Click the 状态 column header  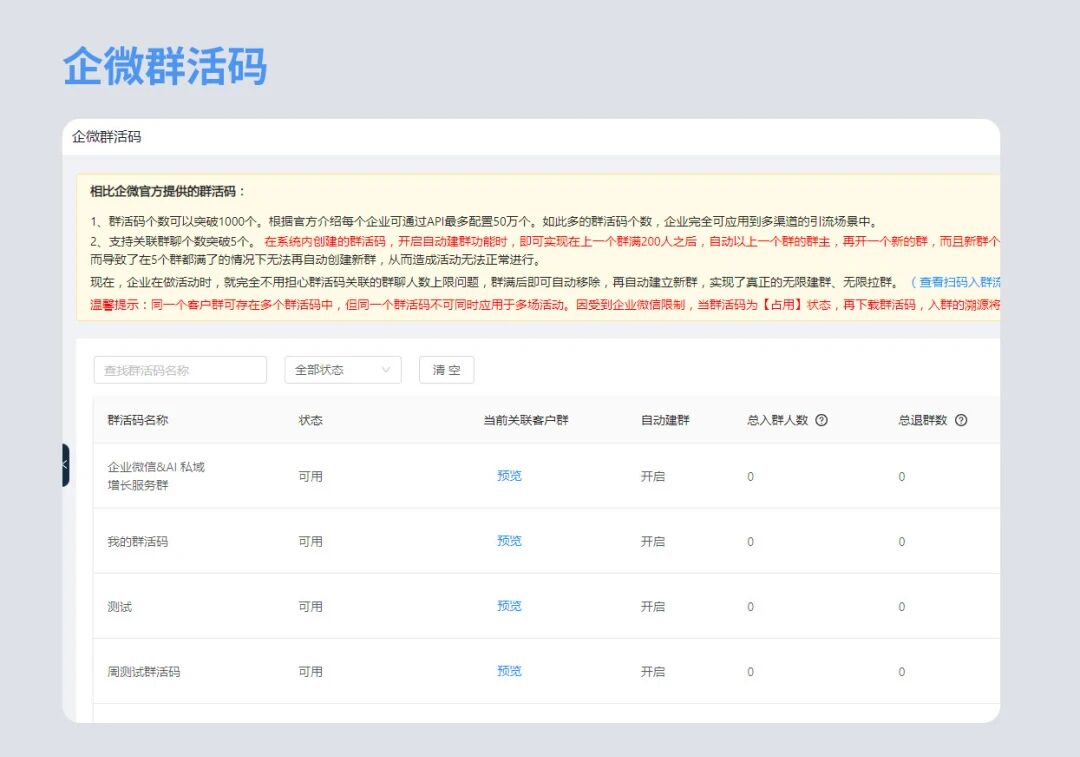pyautogui.click(x=310, y=420)
